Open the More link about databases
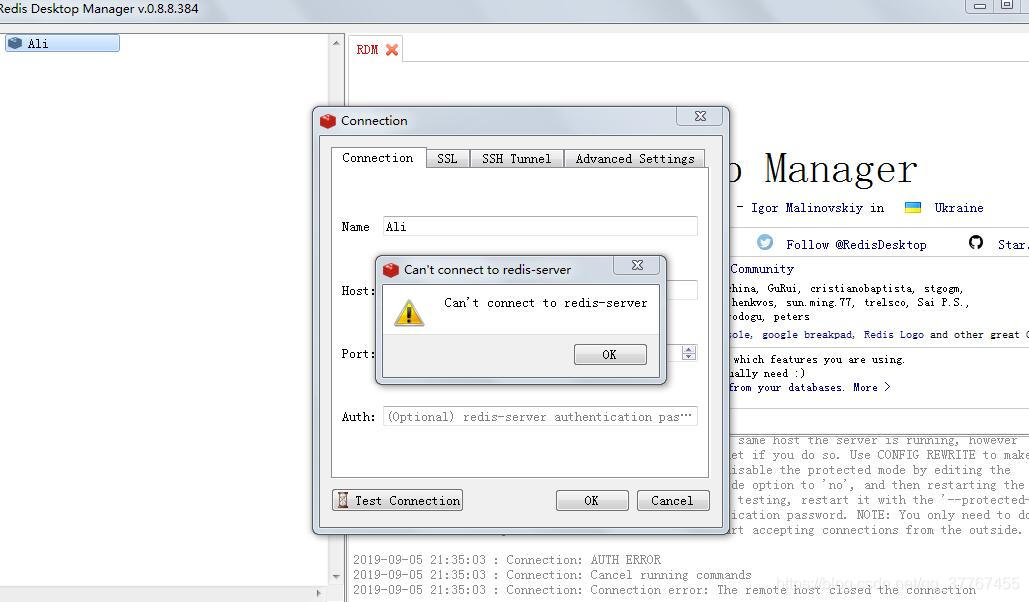The height and width of the screenshot is (602, 1029). (872, 387)
